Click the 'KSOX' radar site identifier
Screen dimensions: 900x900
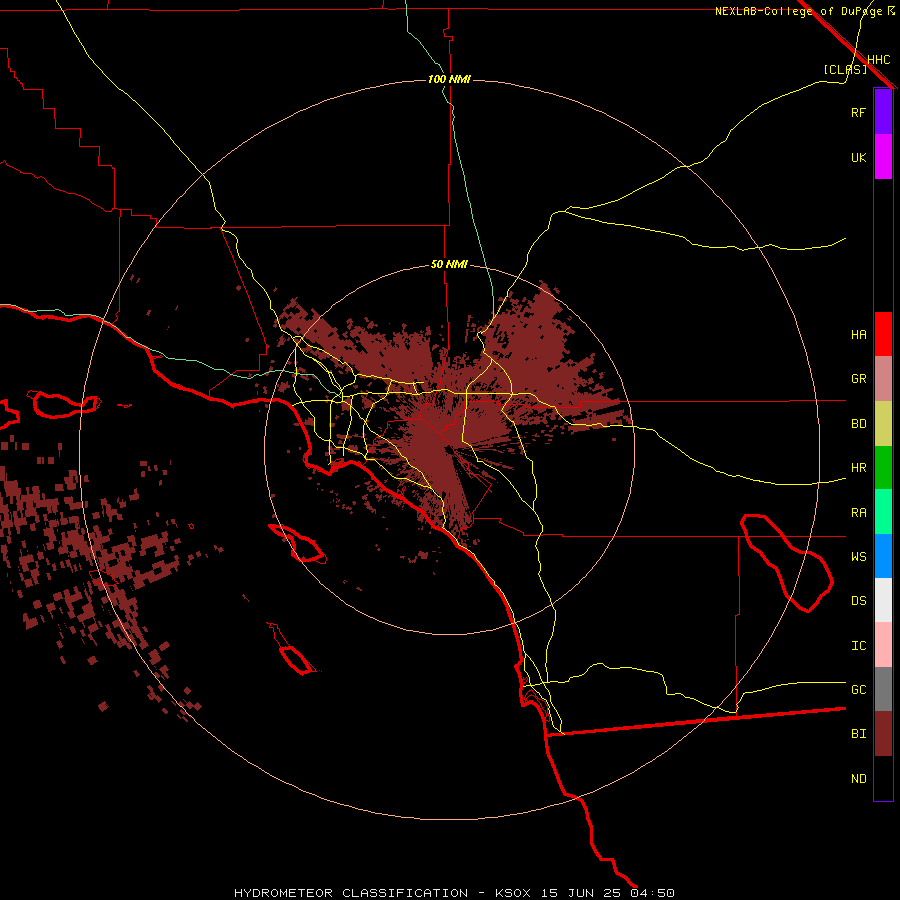pos(512,893)
